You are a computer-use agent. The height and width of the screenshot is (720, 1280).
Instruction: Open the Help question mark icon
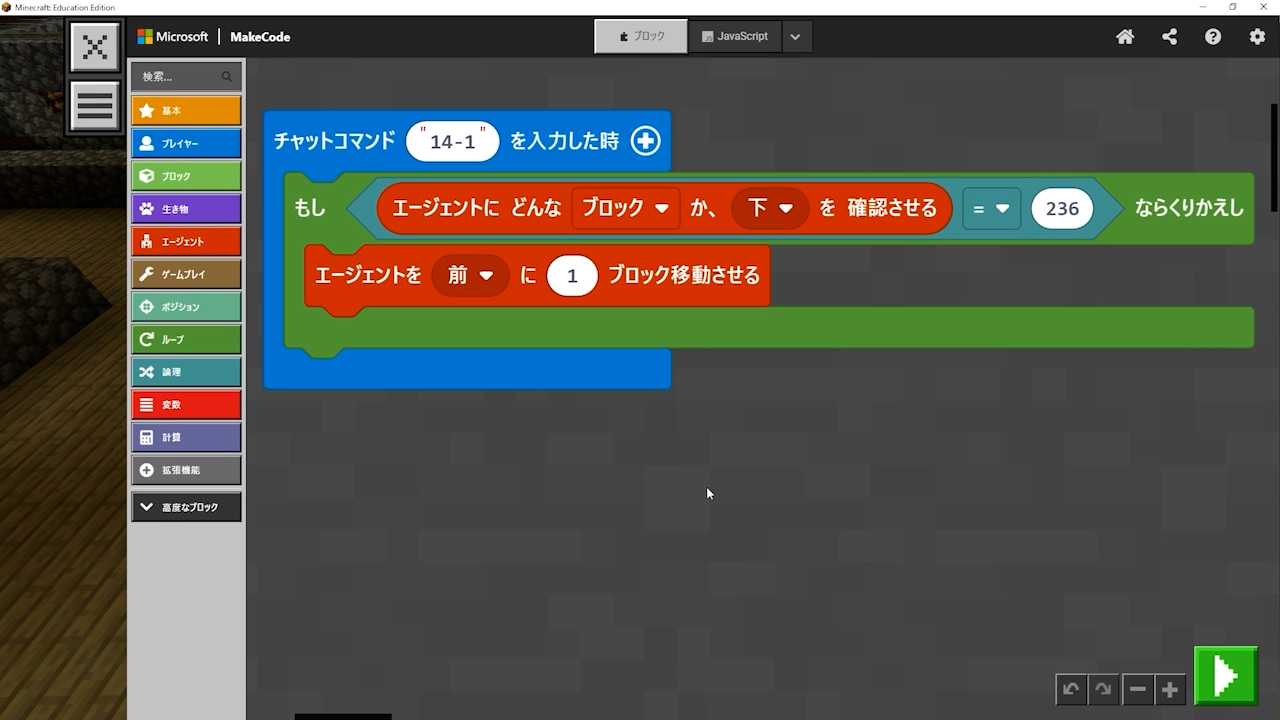coord(1213,37)
